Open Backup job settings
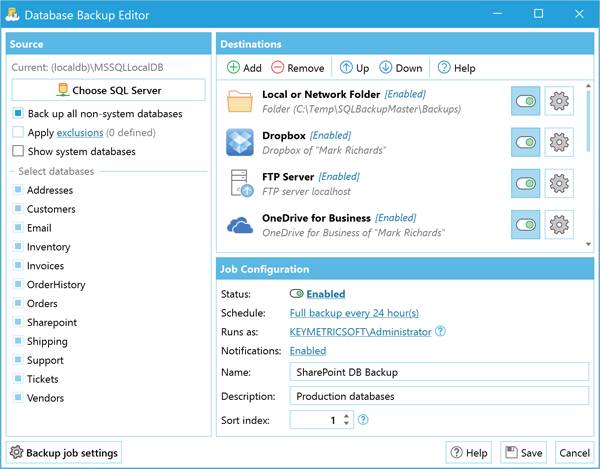 (64, 453)
